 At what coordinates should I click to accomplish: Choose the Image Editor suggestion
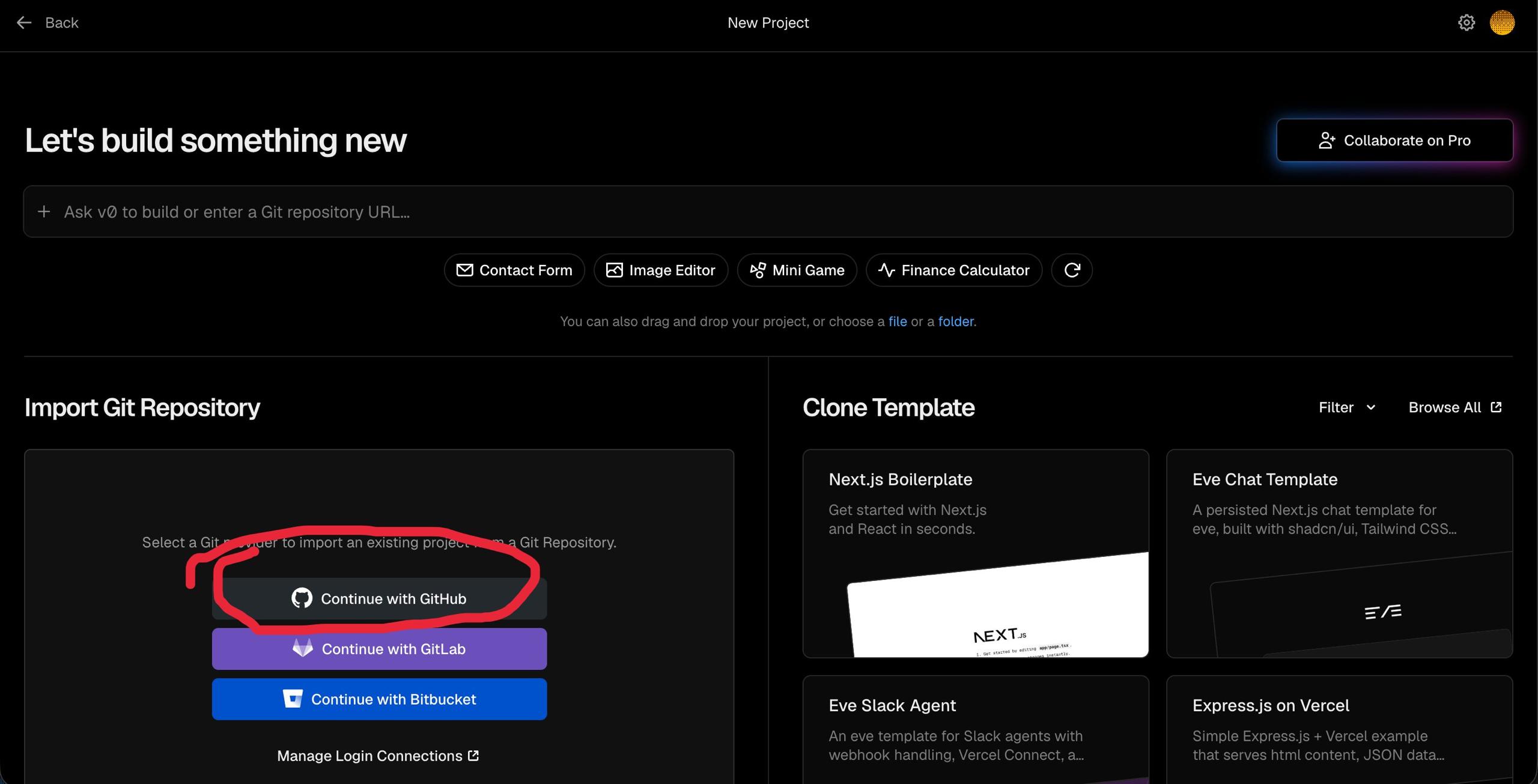click(x=661, y=270)
